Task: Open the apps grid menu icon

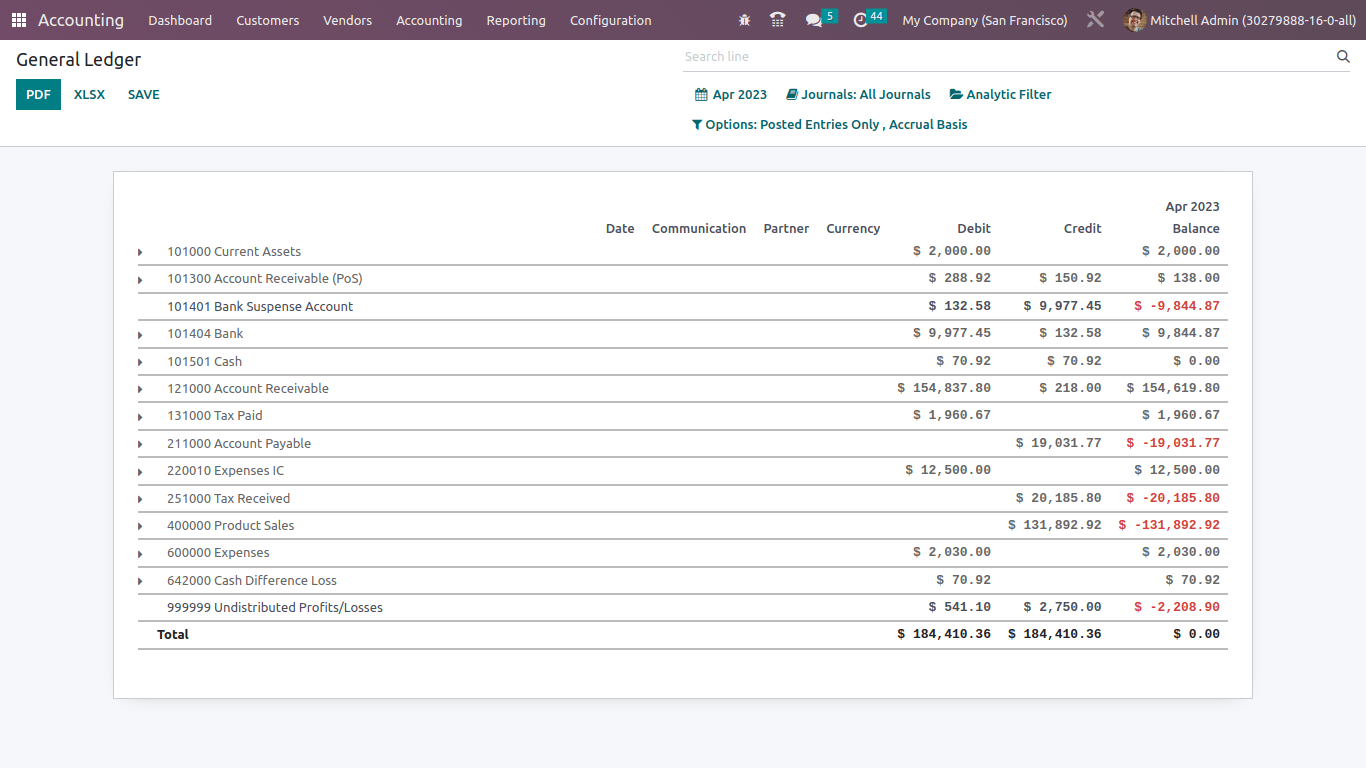Action: (x=19, y=20)
